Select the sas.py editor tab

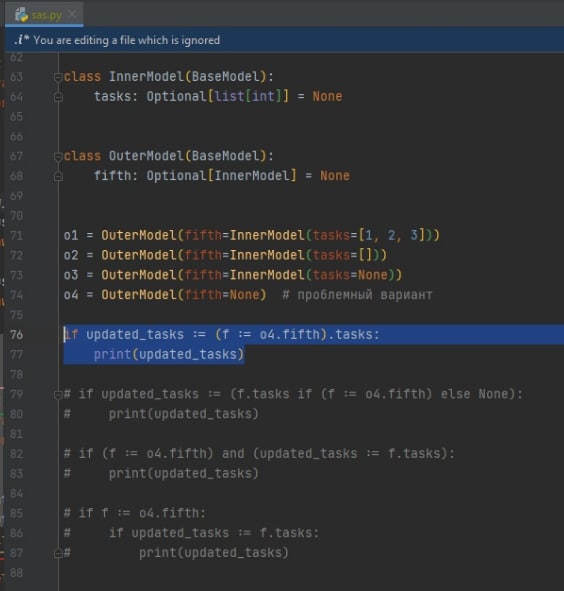coord(44,15)
